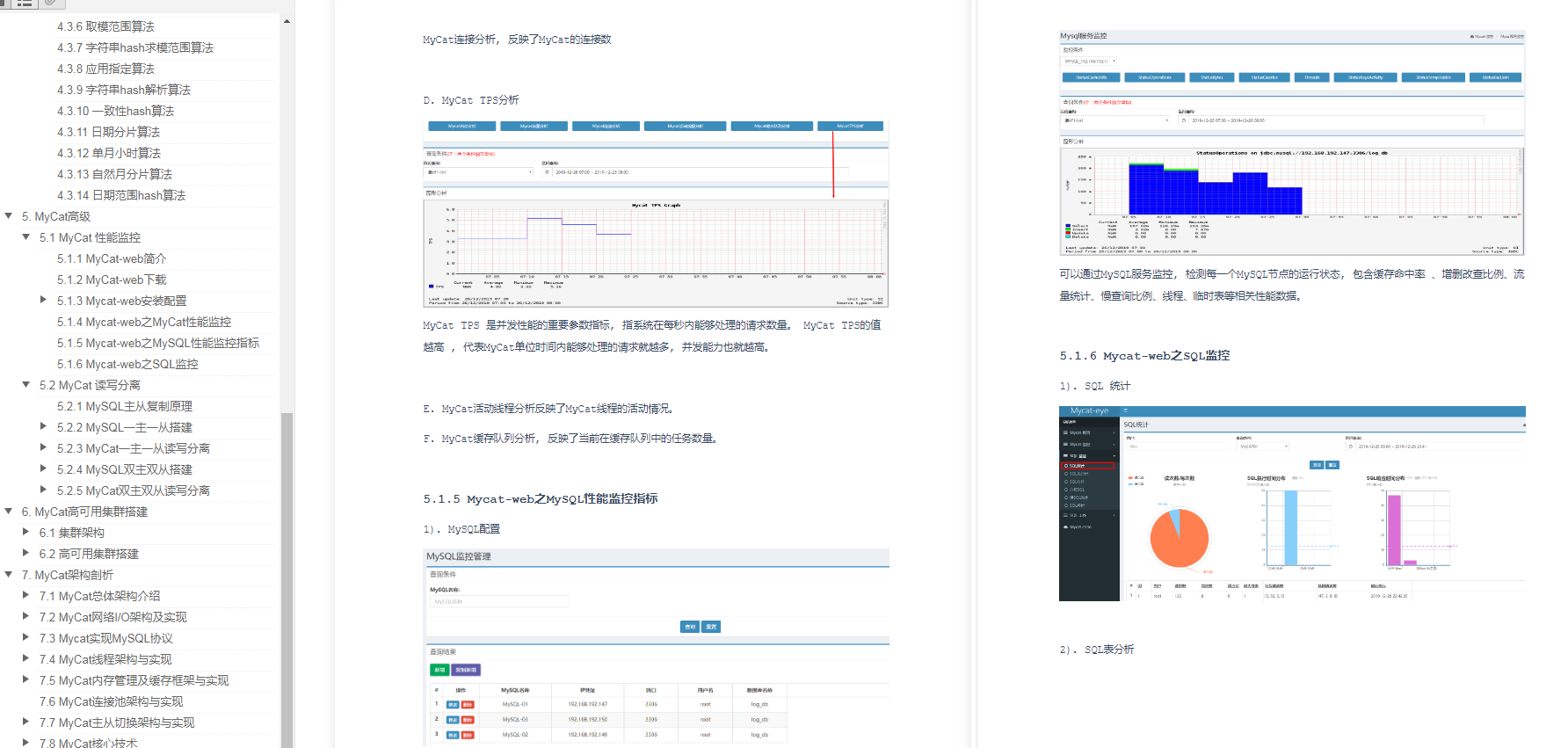Expand 7.3 Mycat实现MySQL协议 node
1568x748 pixels.
(x=26, y=637)
